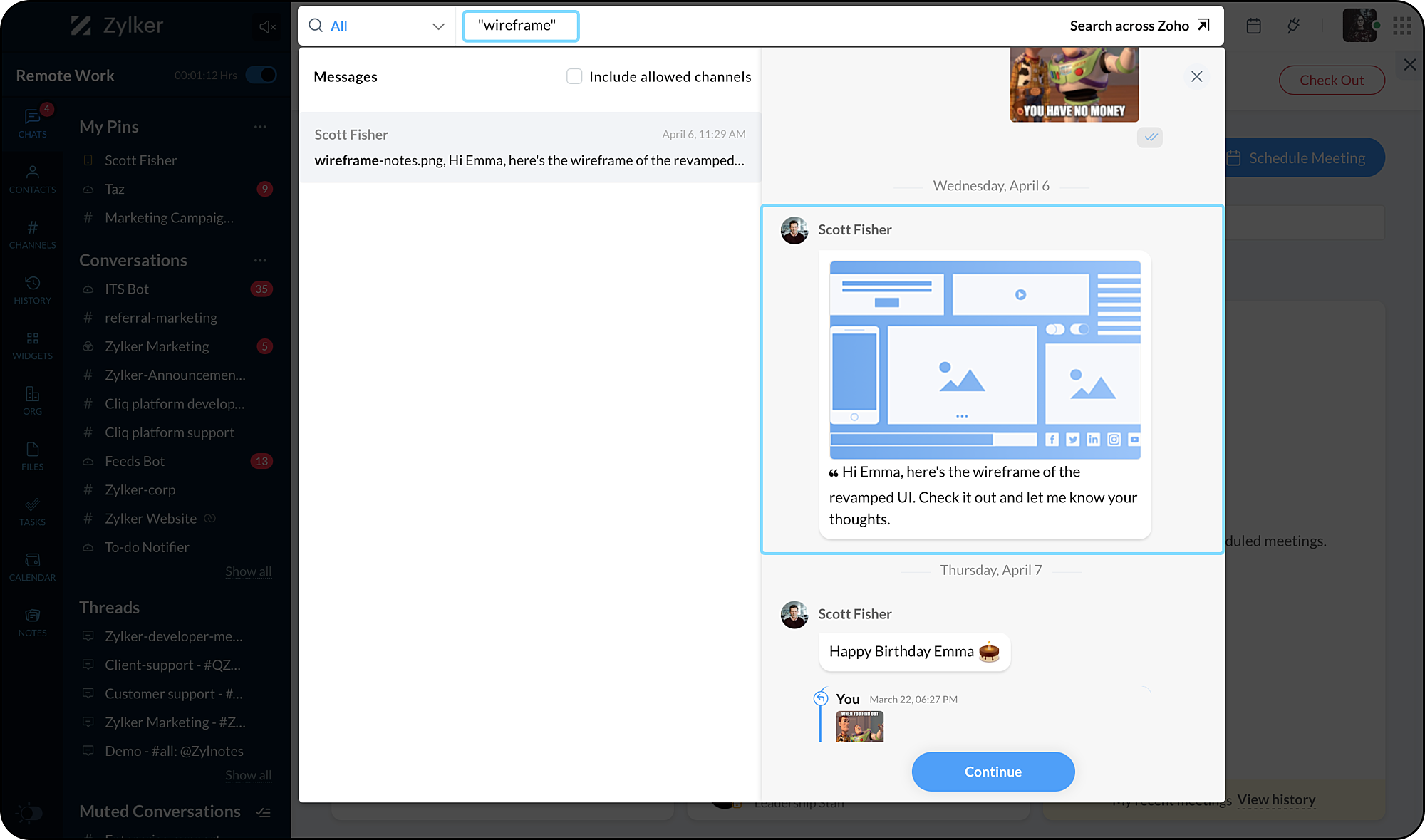
Task: Click the Continue button
Action: tap(993, 772)
